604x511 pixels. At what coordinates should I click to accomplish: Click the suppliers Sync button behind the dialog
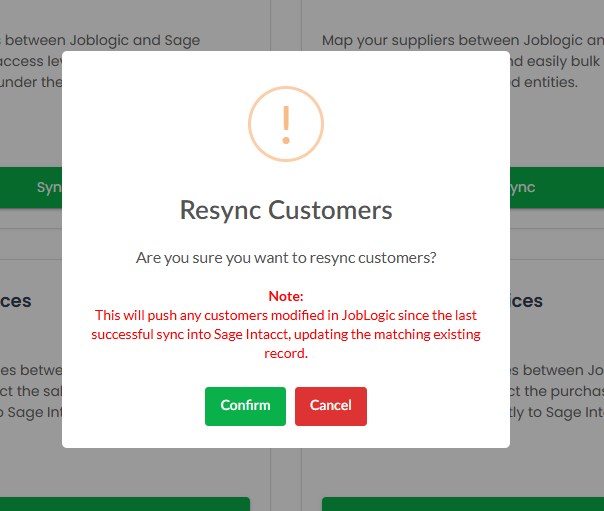557,188
